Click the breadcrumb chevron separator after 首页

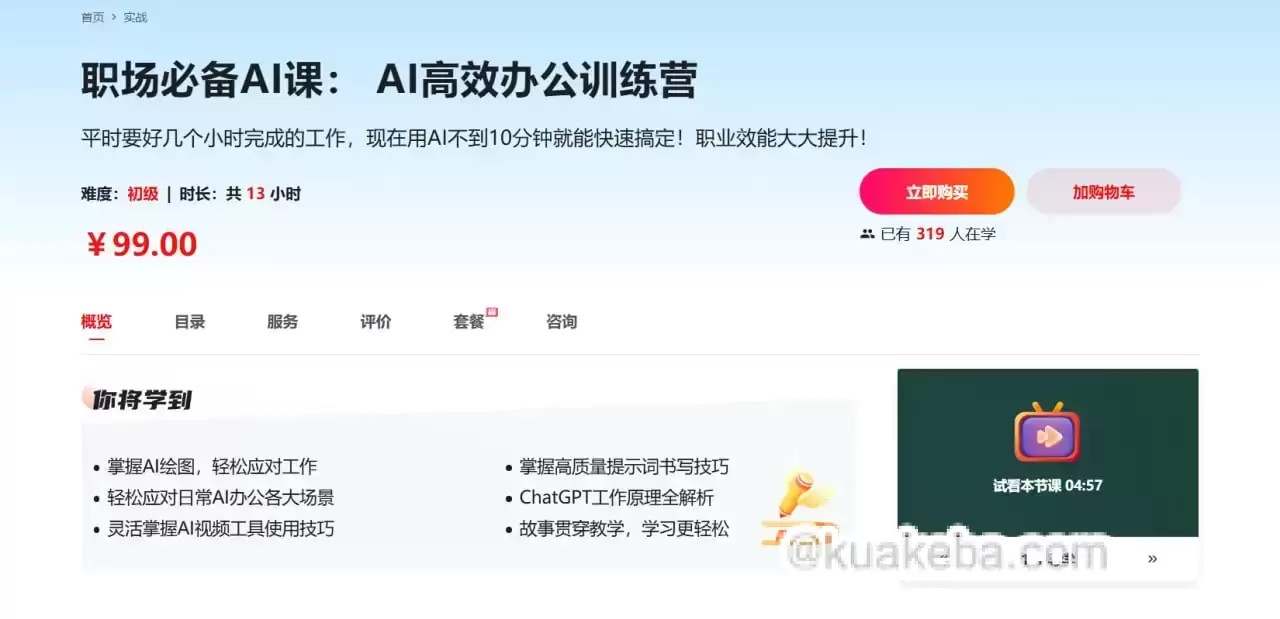click(114, 17)
